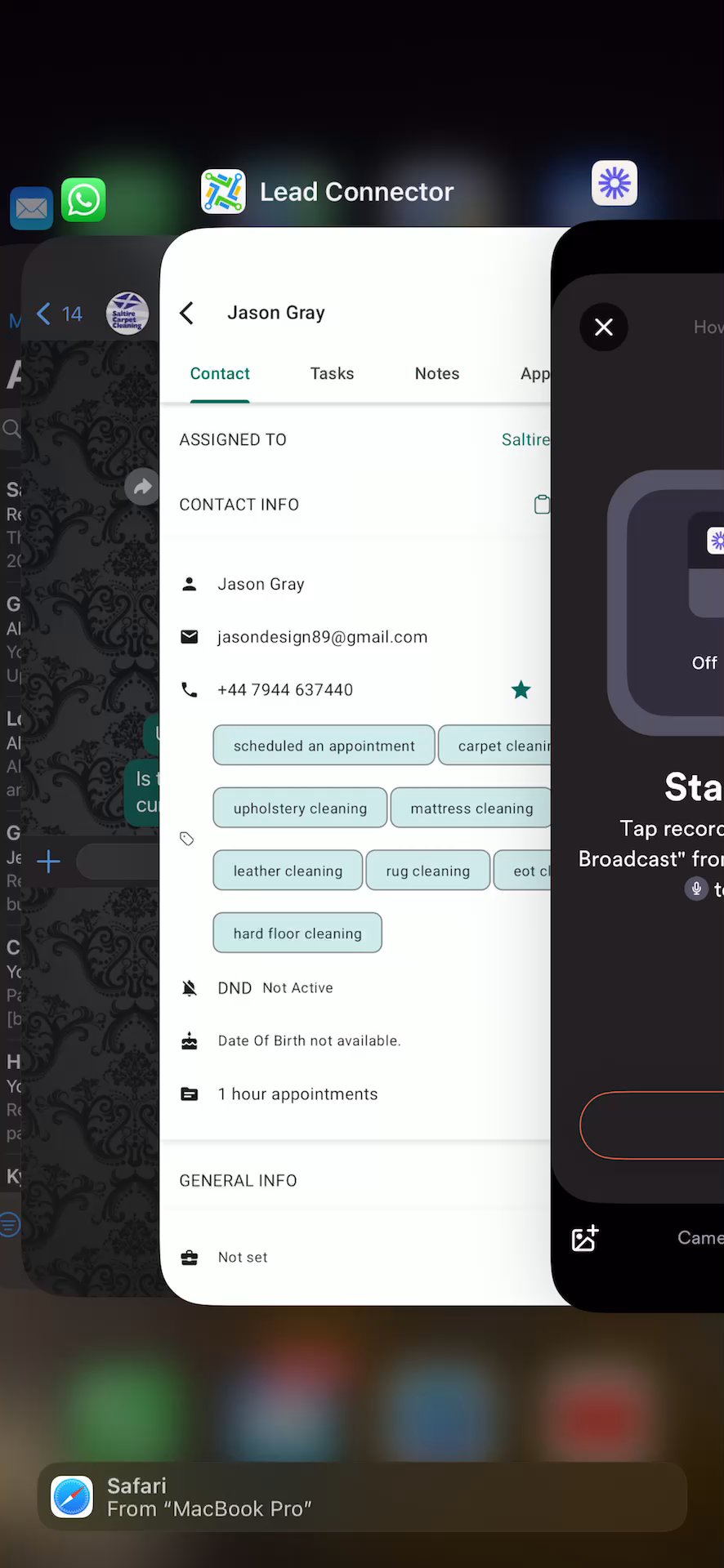Go back using WhatsApp's 14 chevron
This screenshot has width=724, height=1568.
(x=60, y=314)
